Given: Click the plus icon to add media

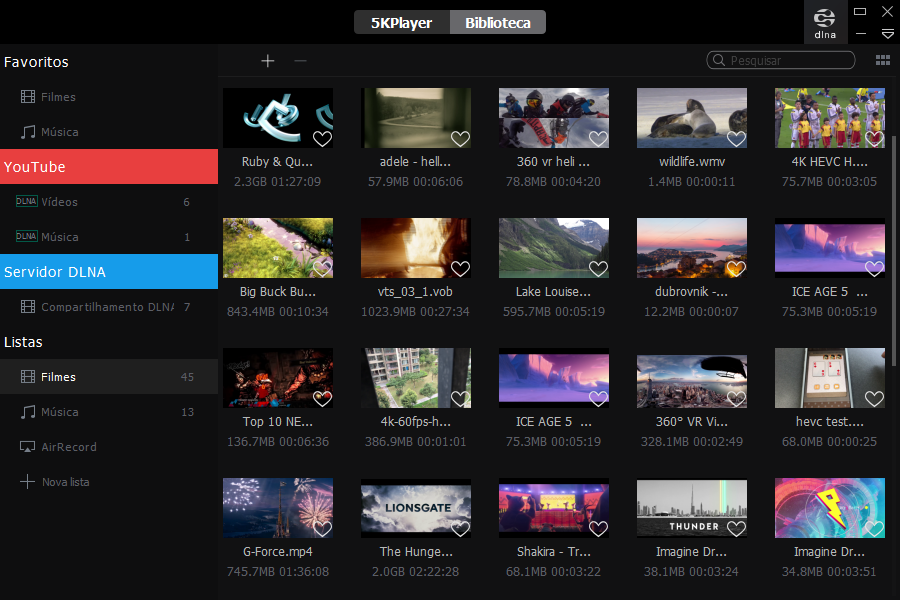Looking at the screenshot, I should 268,61.
